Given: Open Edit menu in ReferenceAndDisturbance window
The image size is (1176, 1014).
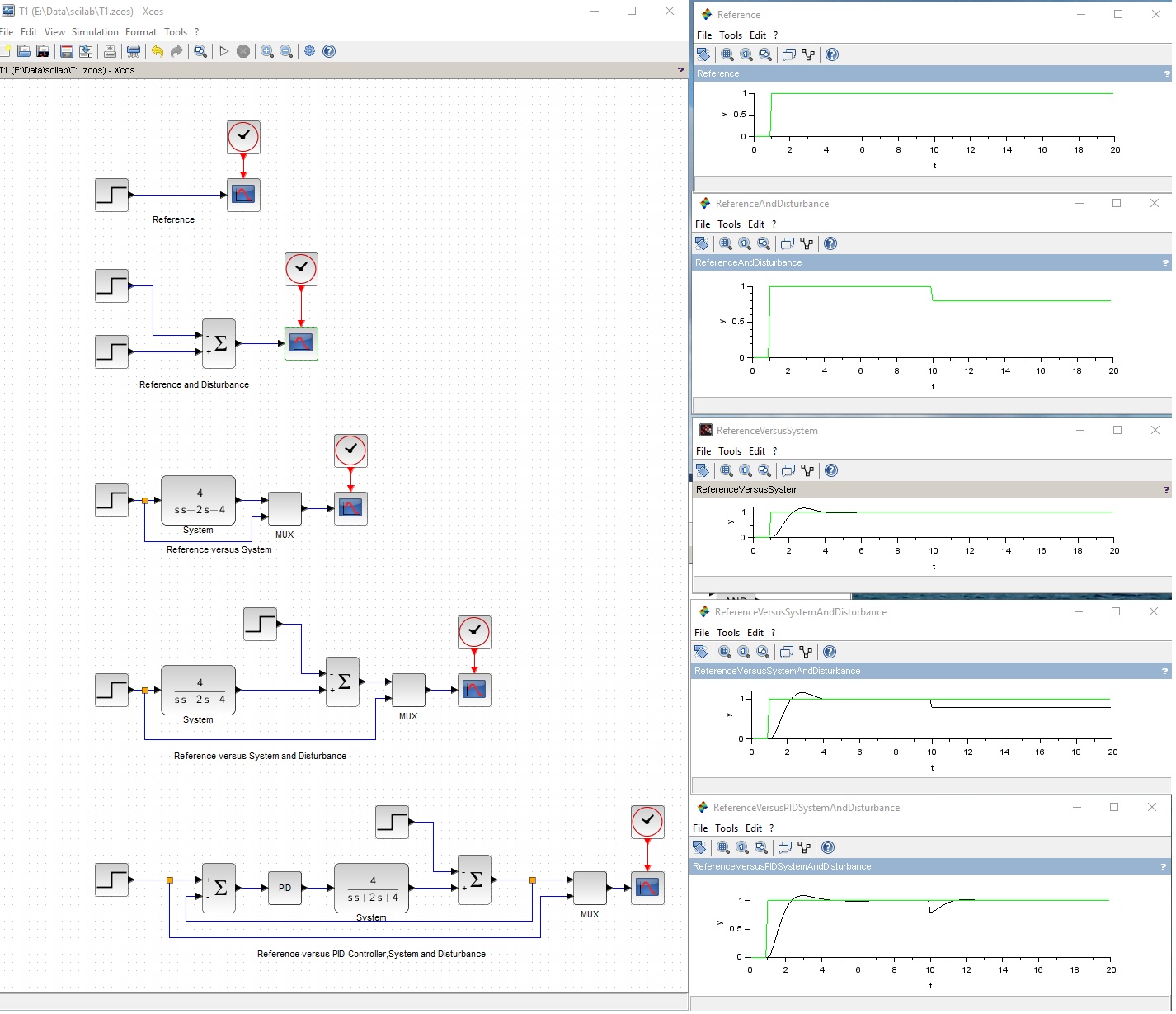Looking at the screenshot, I should pos(756,224).
